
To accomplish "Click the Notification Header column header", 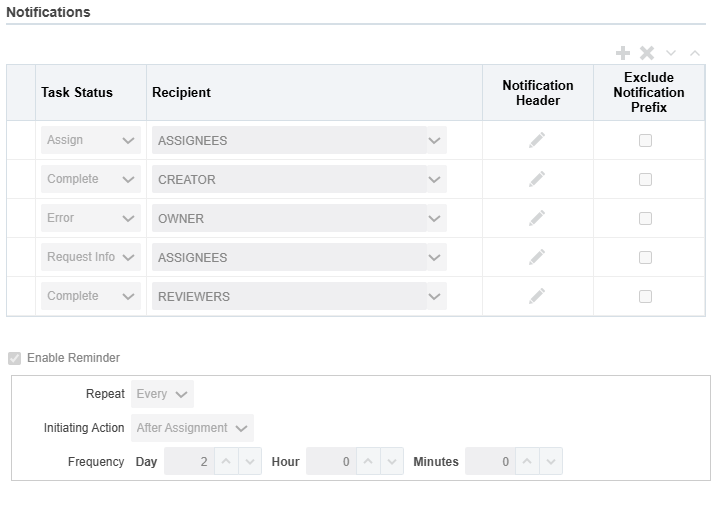I will (x=538, y=92).
